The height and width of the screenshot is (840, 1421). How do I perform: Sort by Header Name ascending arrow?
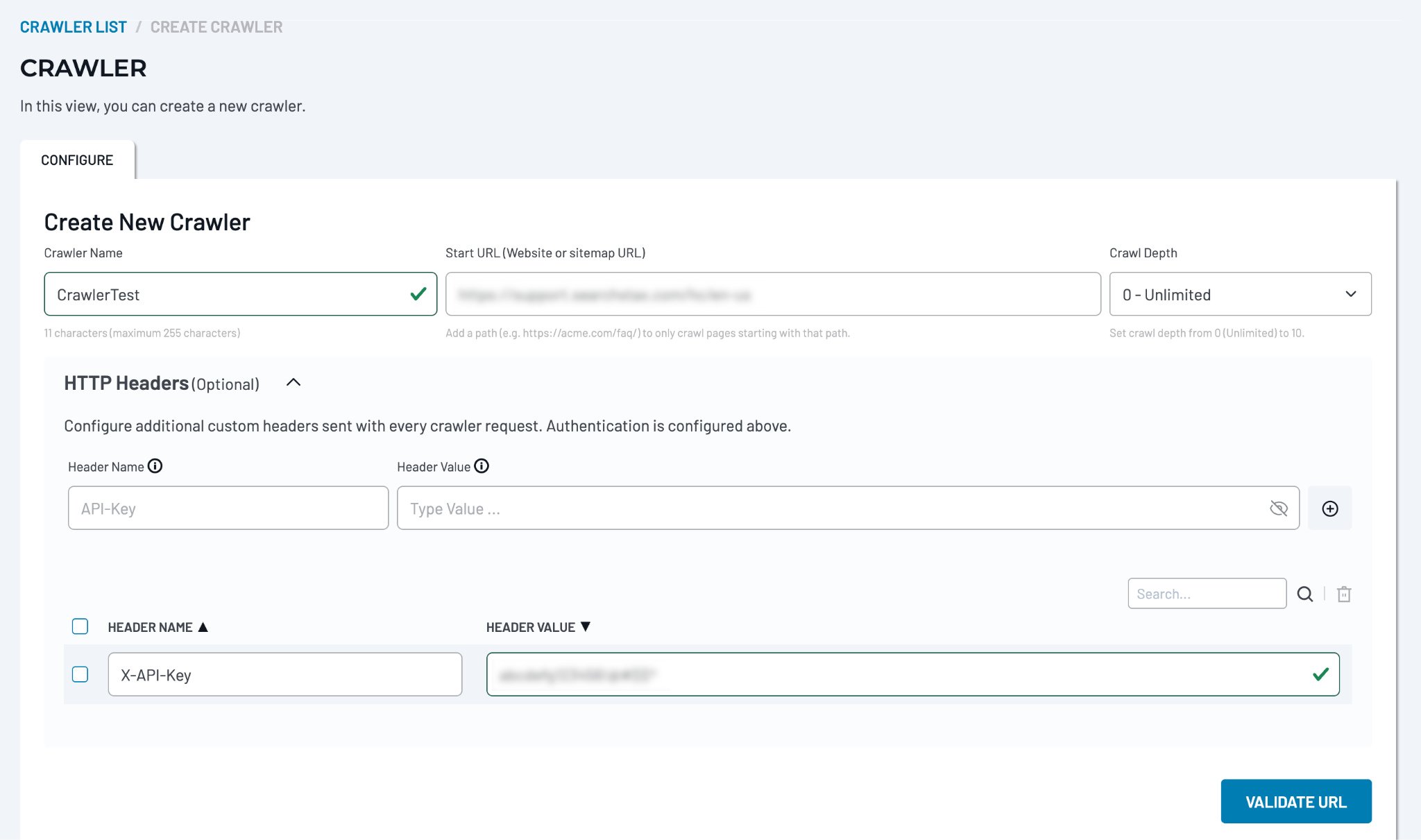tap(203, 627)
